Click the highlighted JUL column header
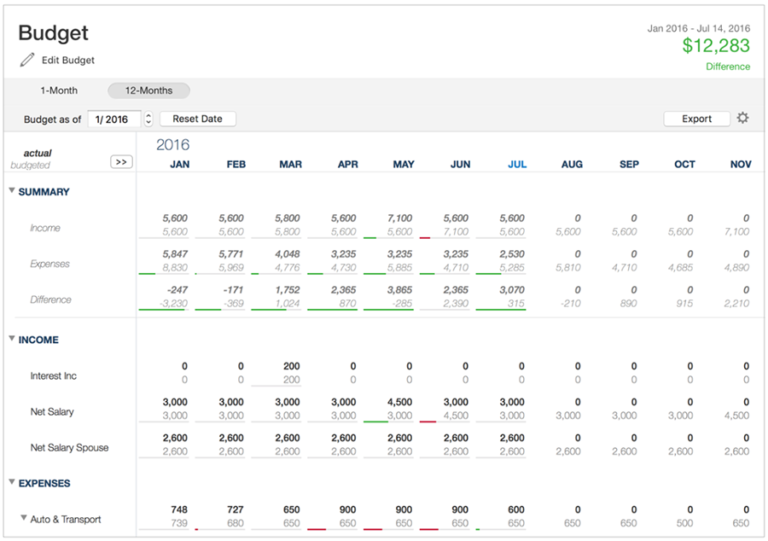This screenshot has width=768, height=541. (517, 165)
